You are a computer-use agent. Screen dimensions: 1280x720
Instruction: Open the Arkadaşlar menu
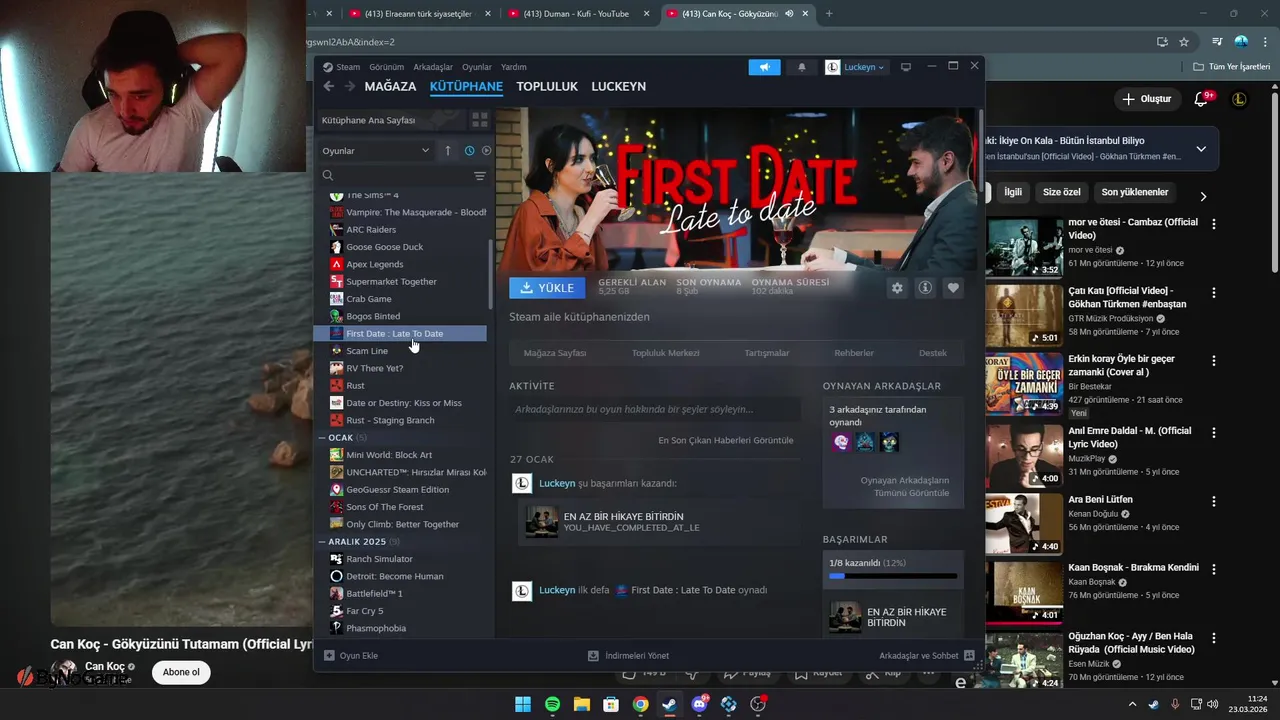[433, 67]
